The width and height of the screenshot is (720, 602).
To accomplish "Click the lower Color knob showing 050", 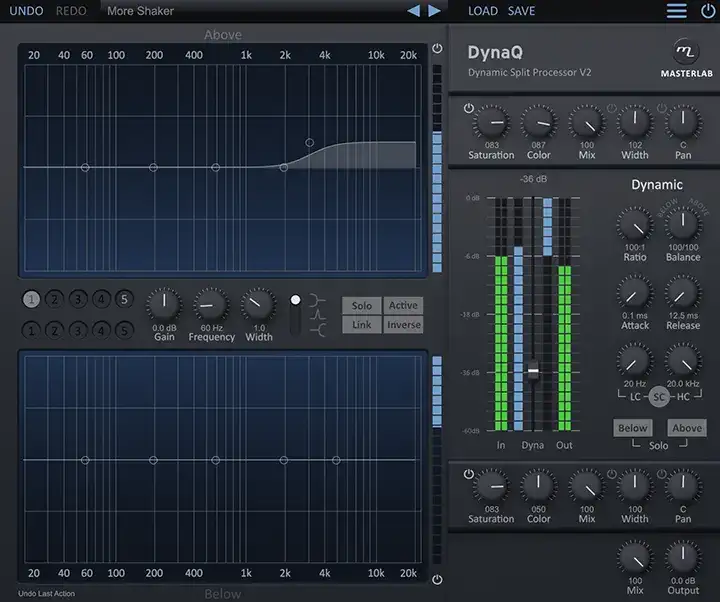I will [538, 486].
